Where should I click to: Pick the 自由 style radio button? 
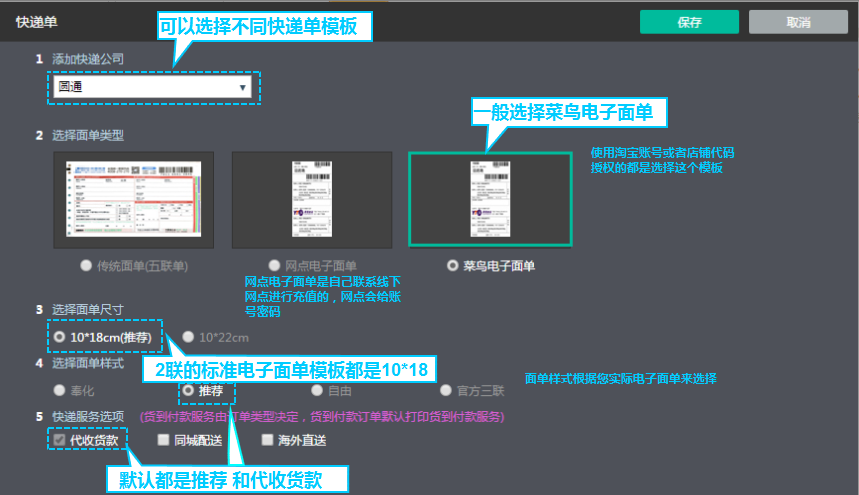[x=317, y=390]
